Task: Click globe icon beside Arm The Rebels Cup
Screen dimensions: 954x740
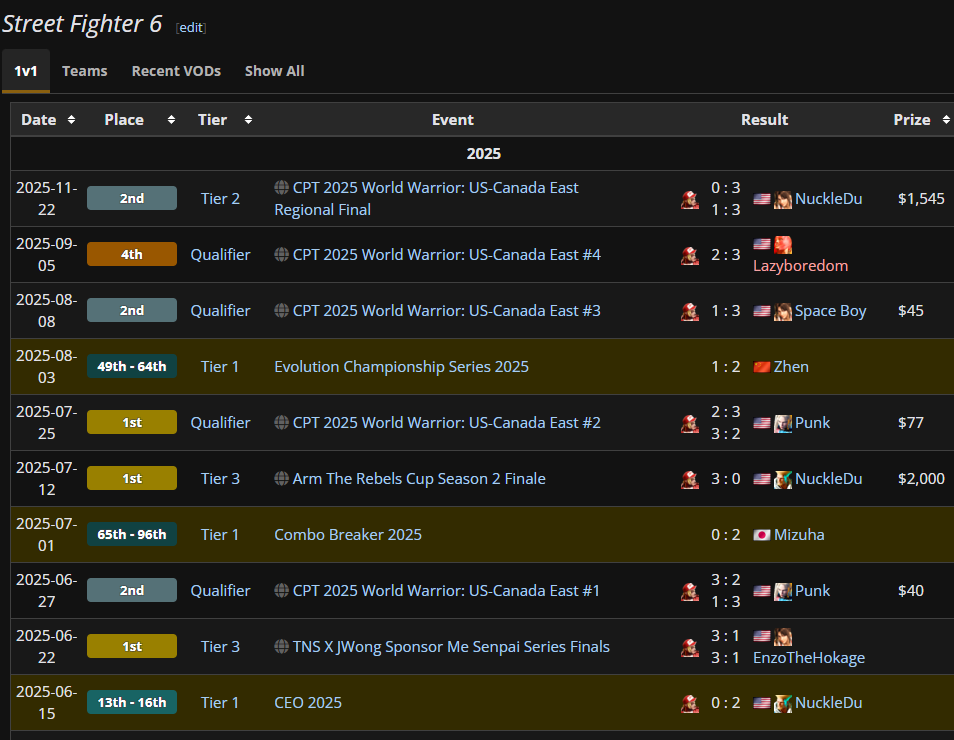Action: tap(281, 478)
